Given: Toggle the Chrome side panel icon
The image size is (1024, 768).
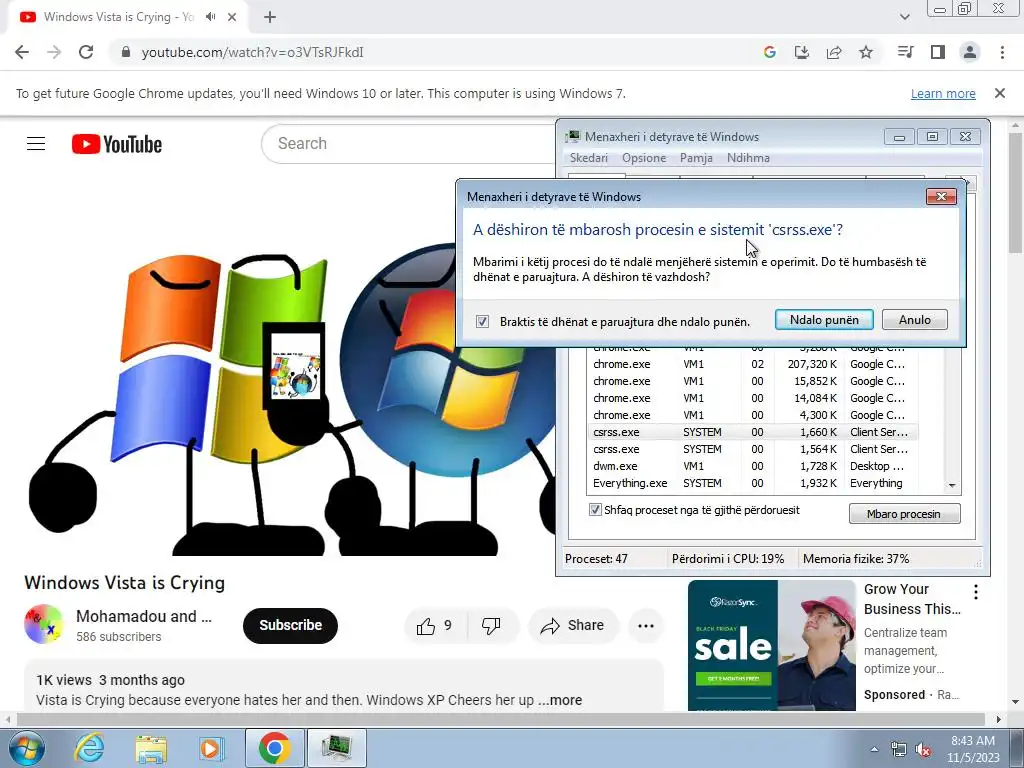Looking at the screenshot, I should pos(938,52).
